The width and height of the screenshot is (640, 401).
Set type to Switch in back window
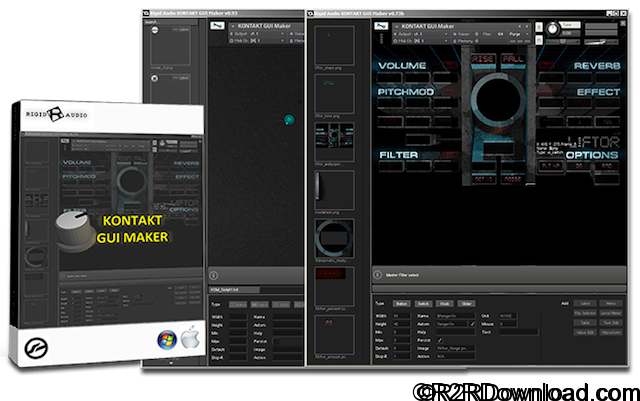[x=259, y=305]
